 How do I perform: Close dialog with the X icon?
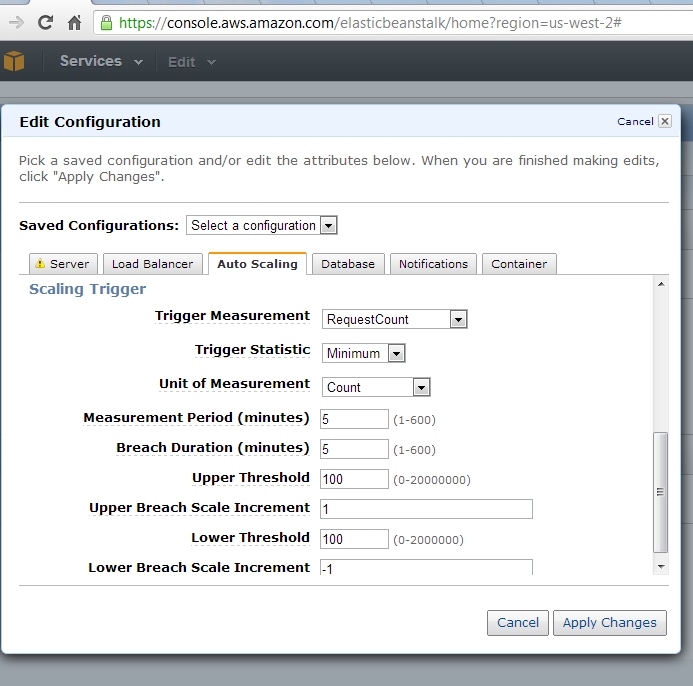tap(665, 121)
